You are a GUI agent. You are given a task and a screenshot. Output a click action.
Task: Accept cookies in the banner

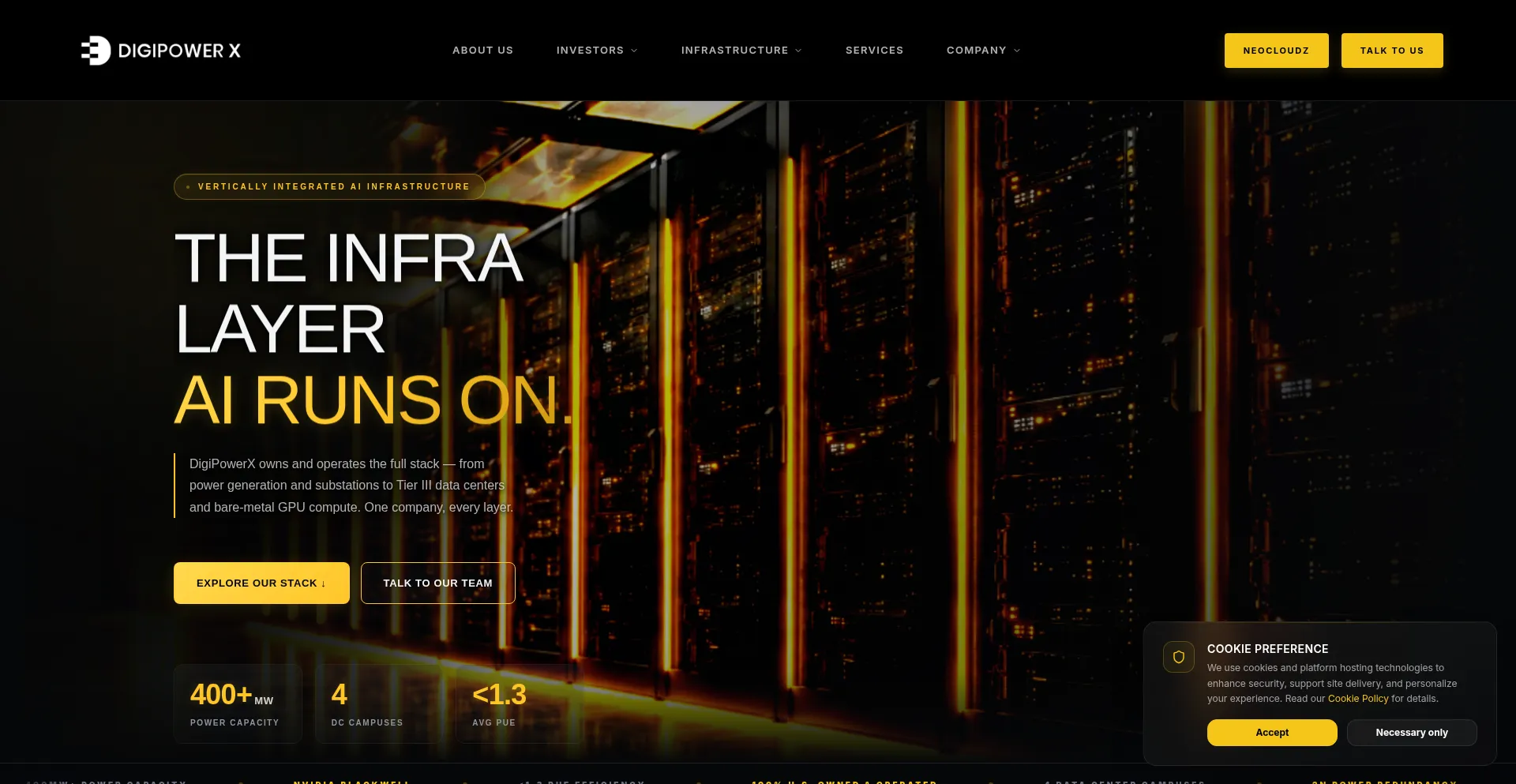tap(1272, 733)
